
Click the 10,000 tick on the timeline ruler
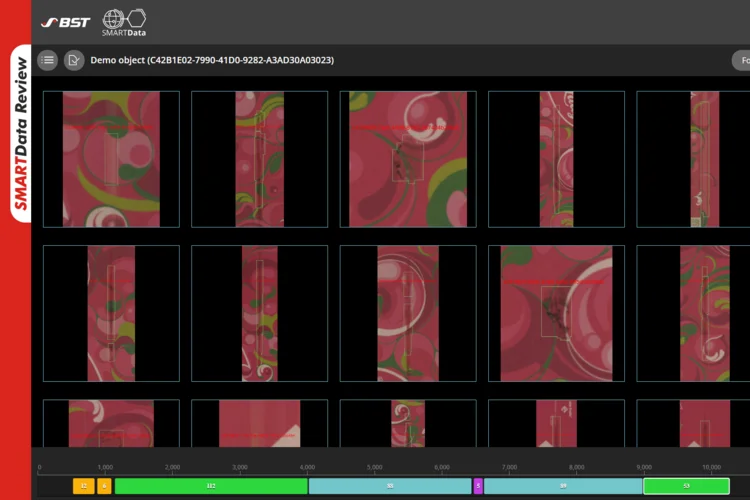tap(711, 467)
